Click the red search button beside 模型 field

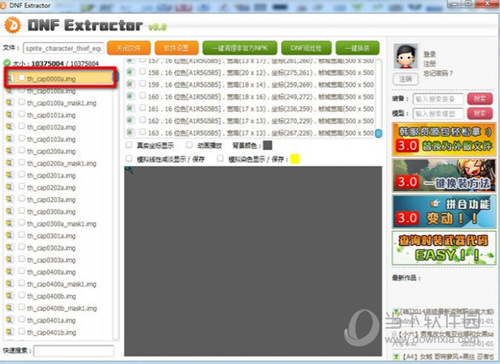[479, 114]
